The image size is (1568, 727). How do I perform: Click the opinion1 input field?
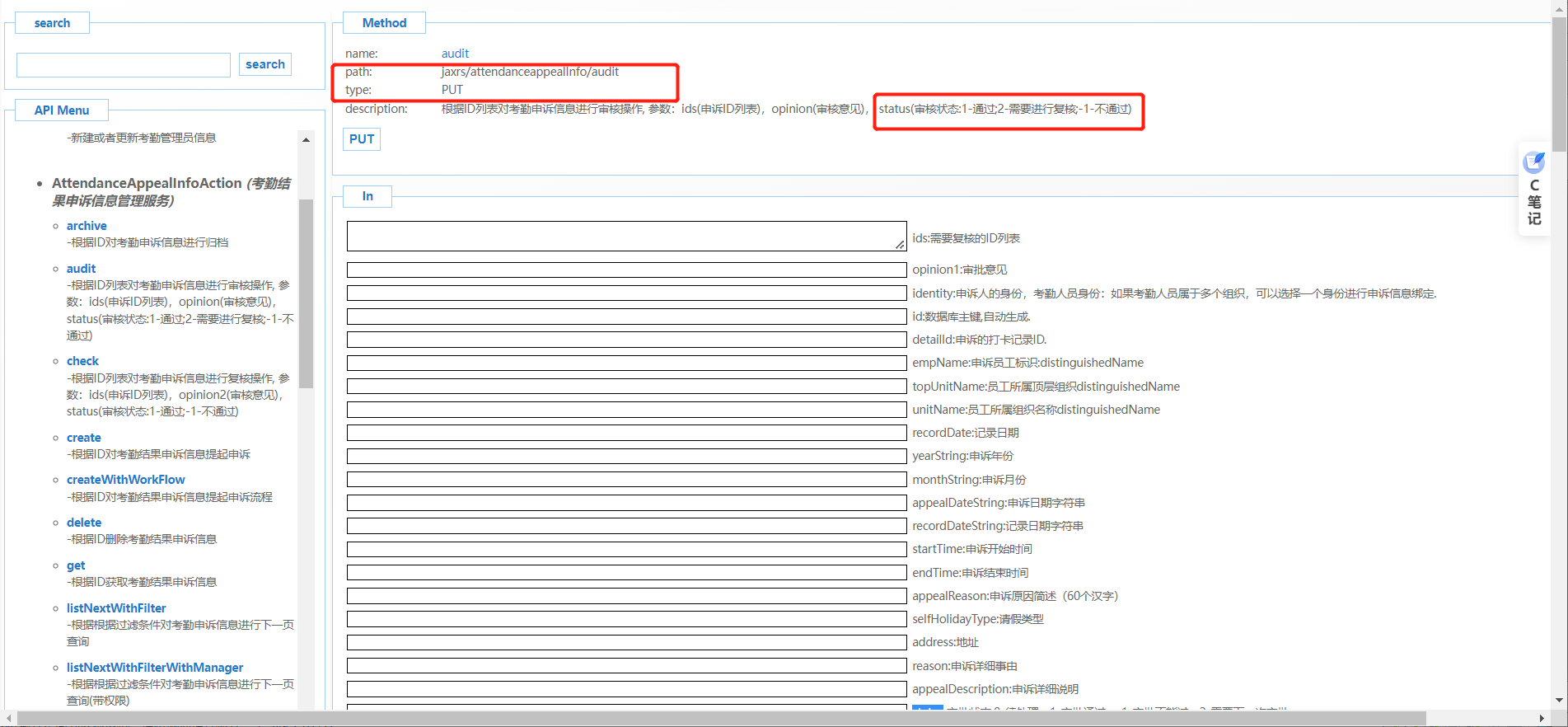(626, 270)
